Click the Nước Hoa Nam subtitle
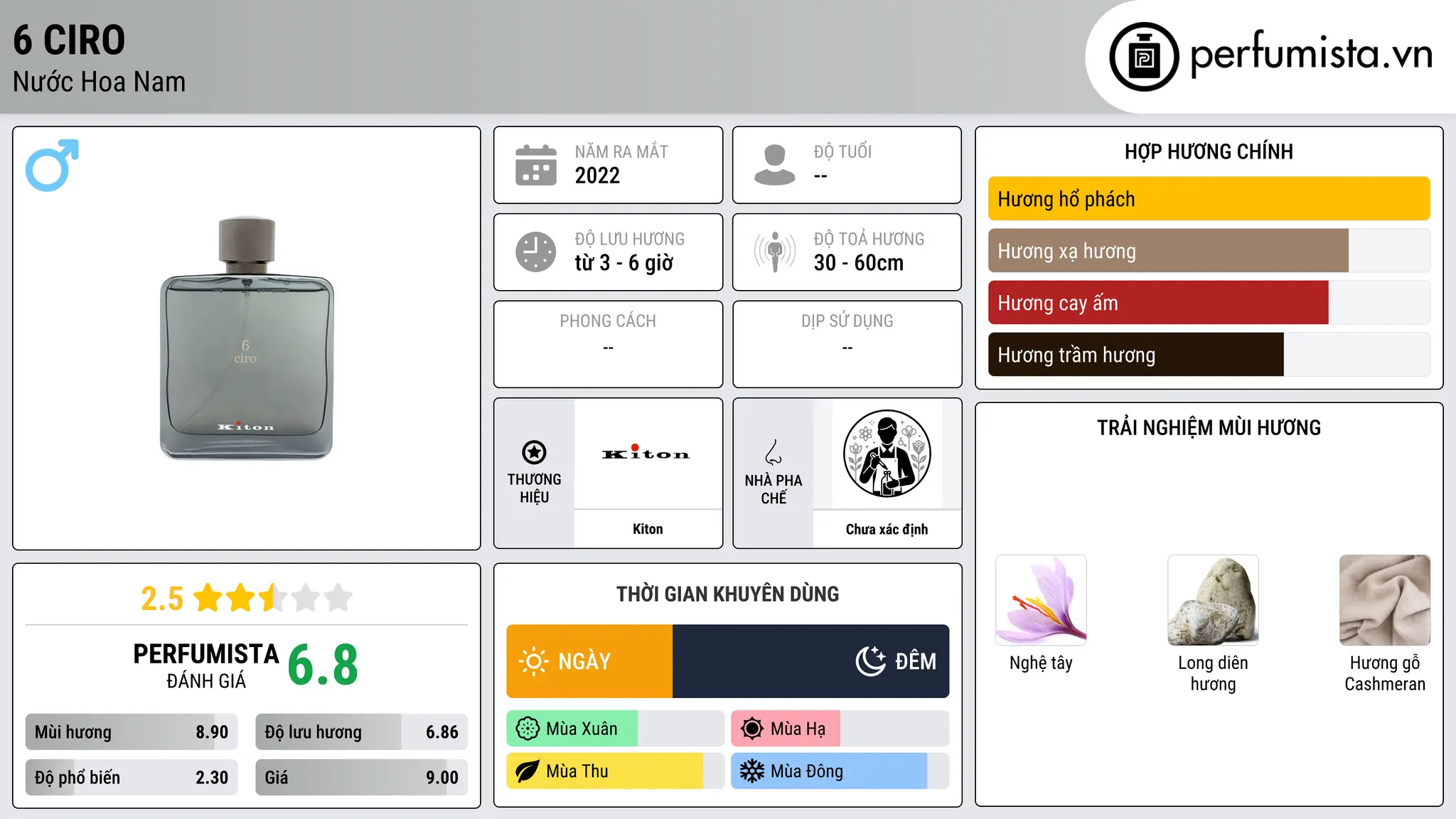Screen dimensions: 1456x819 99,82
